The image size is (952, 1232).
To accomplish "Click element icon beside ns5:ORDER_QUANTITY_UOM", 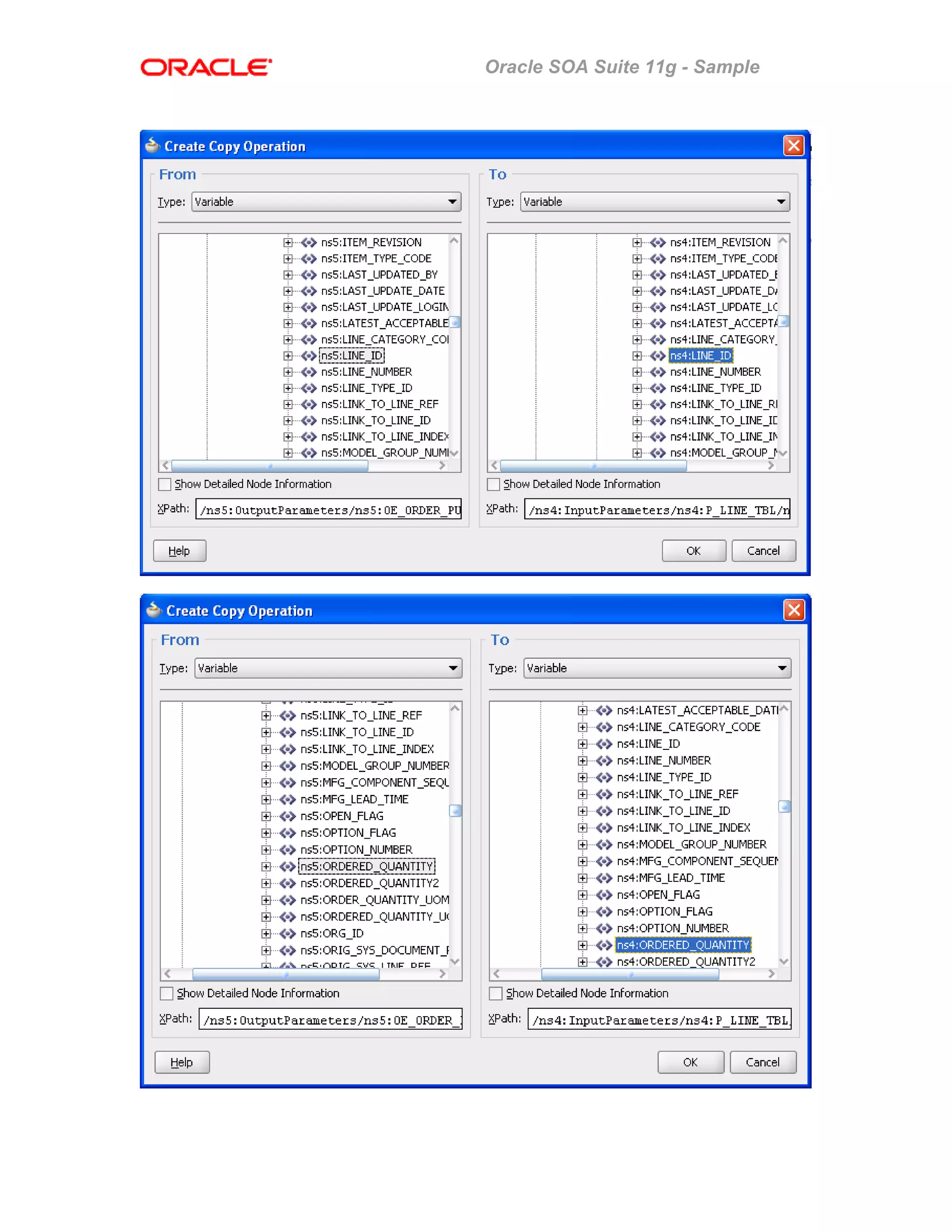I will tap(288, 901).
